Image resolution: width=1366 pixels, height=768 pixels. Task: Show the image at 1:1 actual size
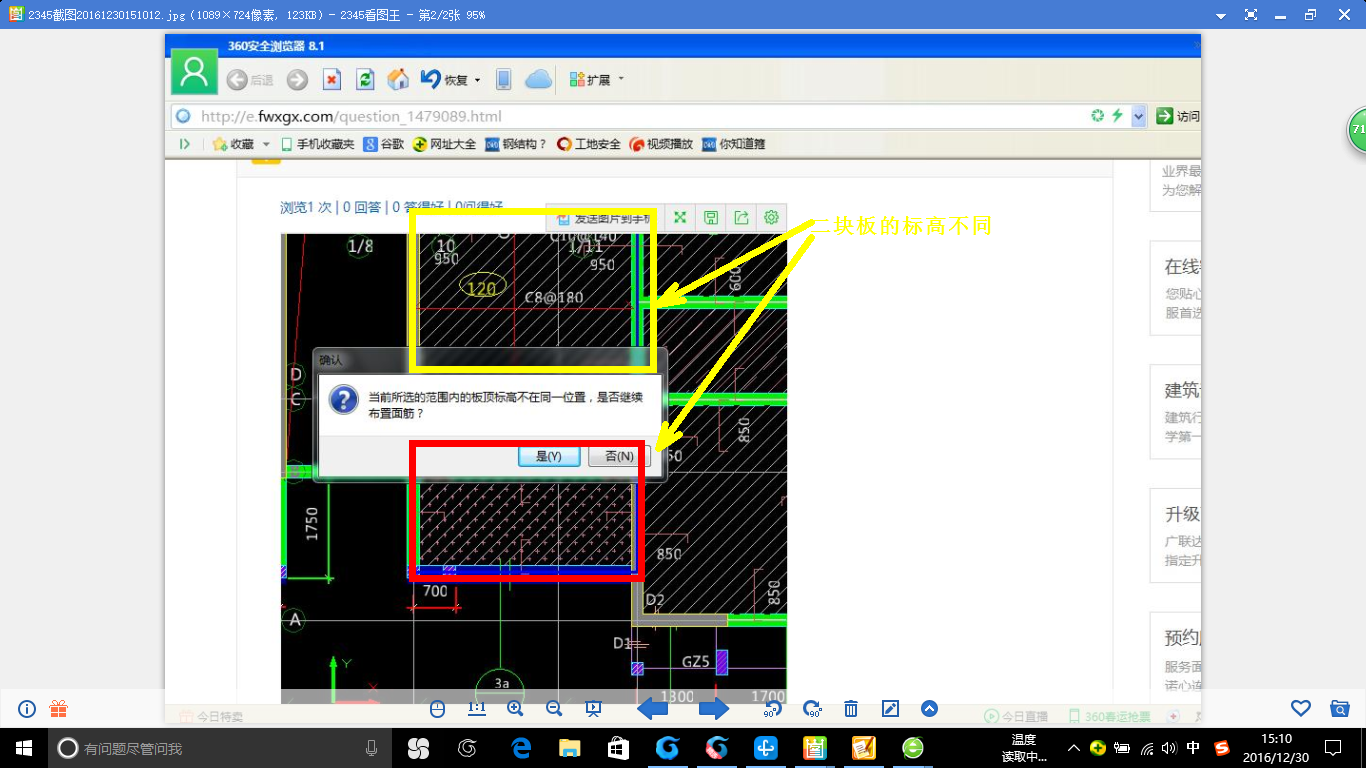point(476,709)
